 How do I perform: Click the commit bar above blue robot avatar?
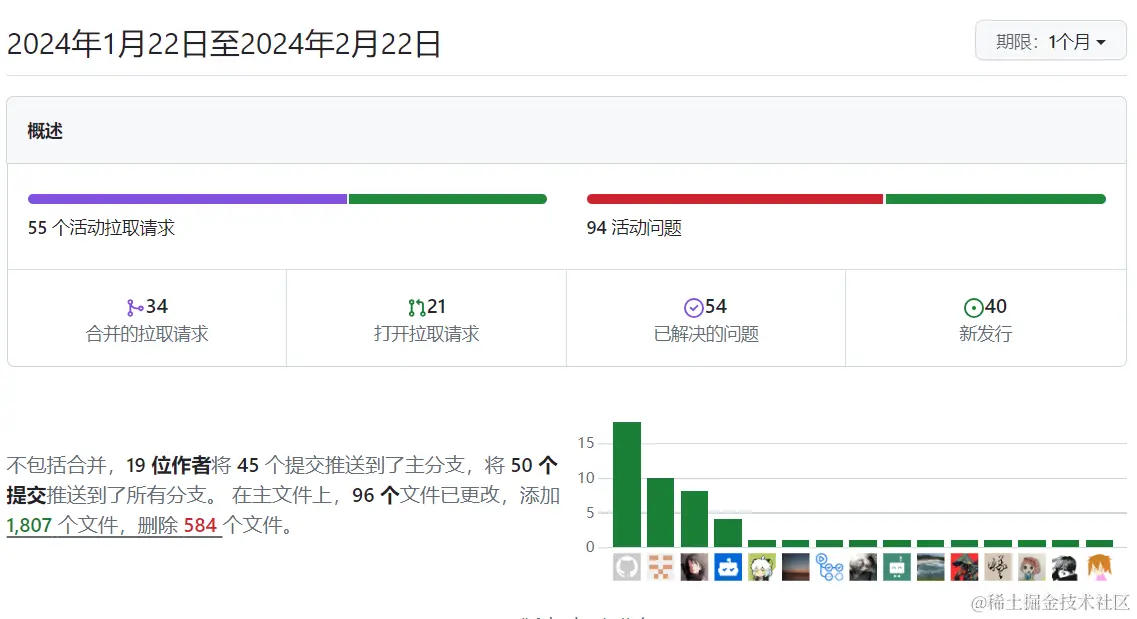pos(727,533)
